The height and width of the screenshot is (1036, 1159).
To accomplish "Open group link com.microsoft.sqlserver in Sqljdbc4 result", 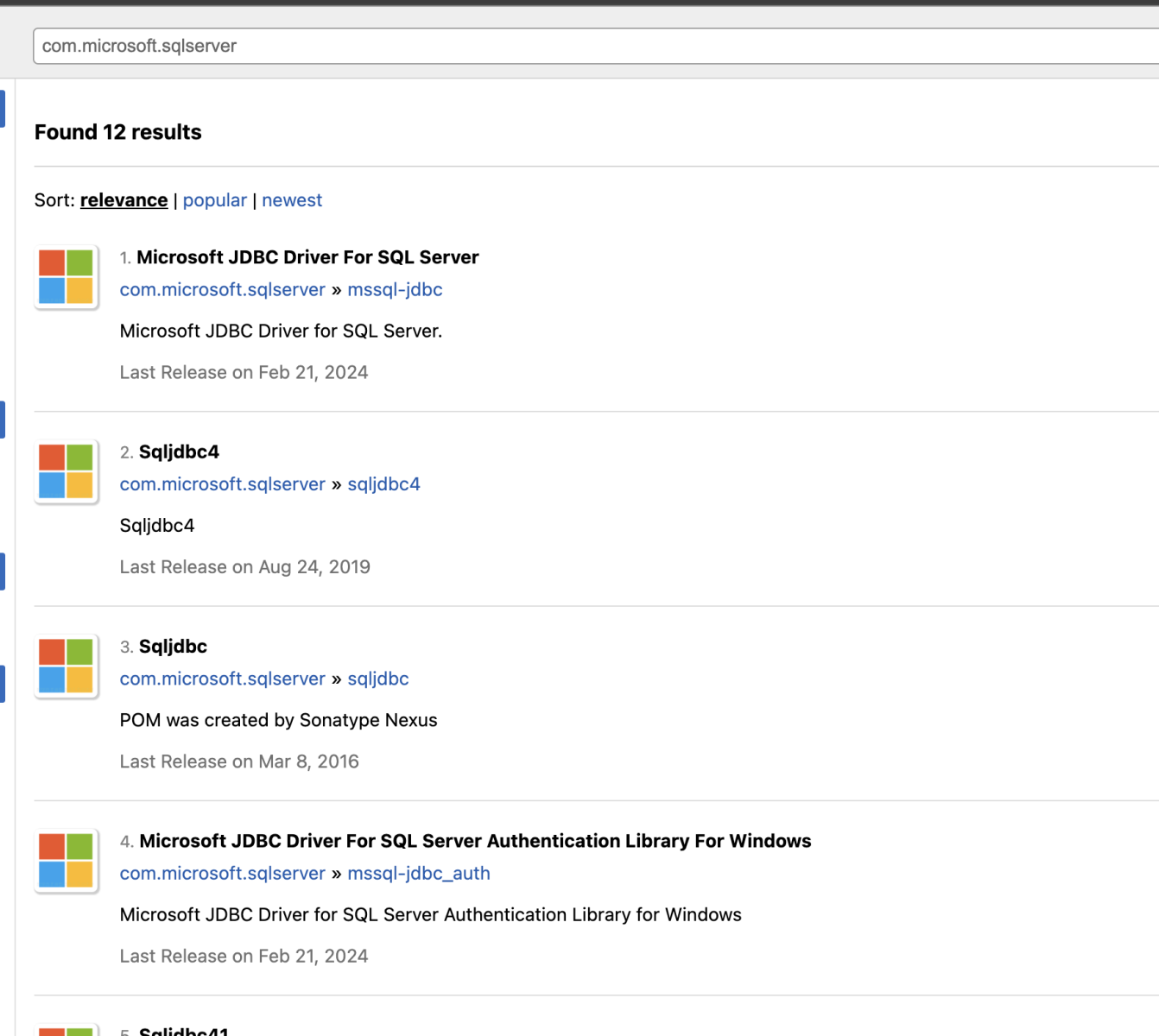I will tap(223, 484).
